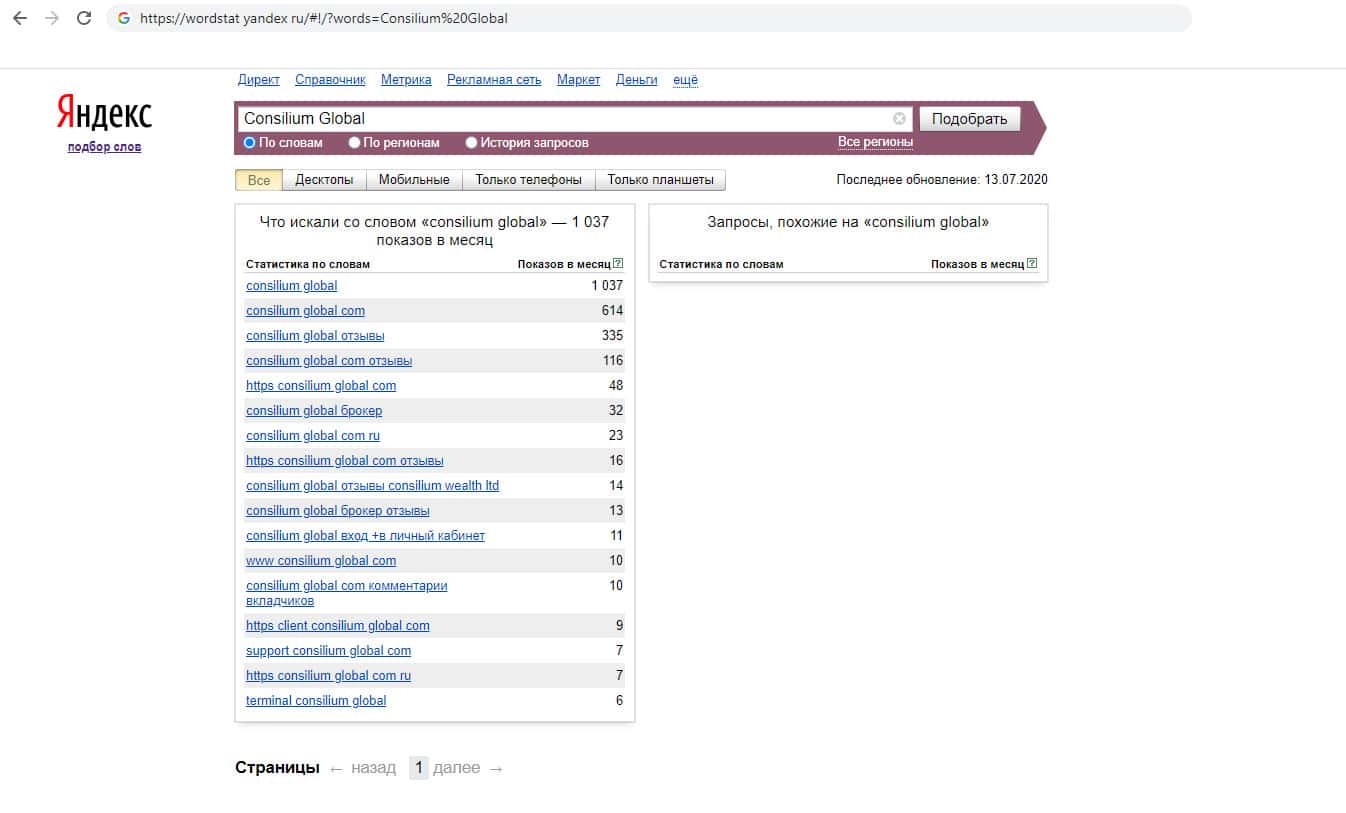This screenshot has height=813, width=1346.
Task: Switch to the 'Только телефоны' tab
Action: coord(528,180)
